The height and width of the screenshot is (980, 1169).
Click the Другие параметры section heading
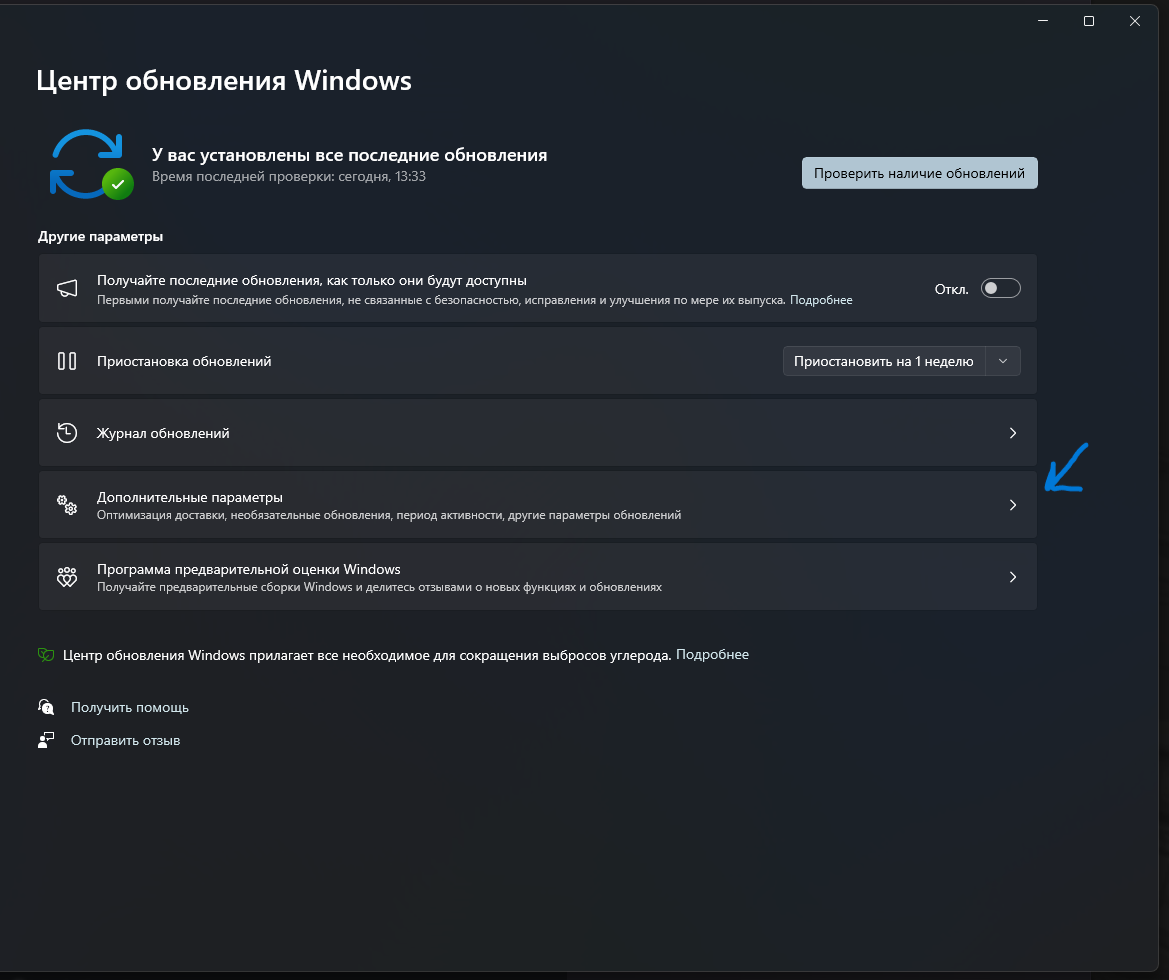pyautogui.click(x=100, y=236)
